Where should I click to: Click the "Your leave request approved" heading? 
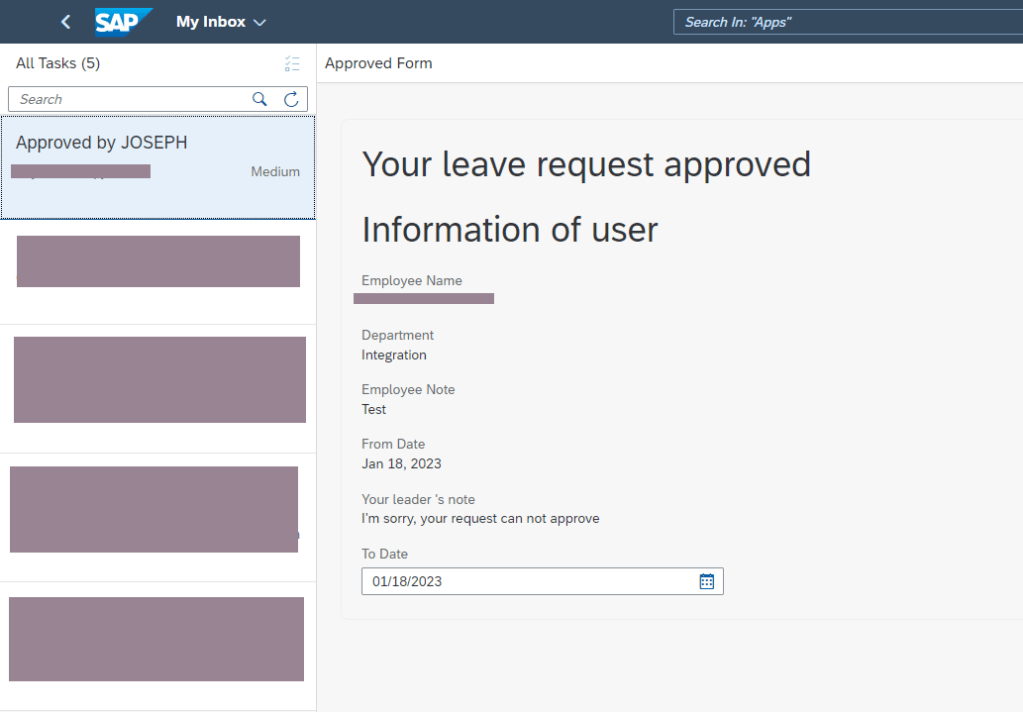click(586, 164)
